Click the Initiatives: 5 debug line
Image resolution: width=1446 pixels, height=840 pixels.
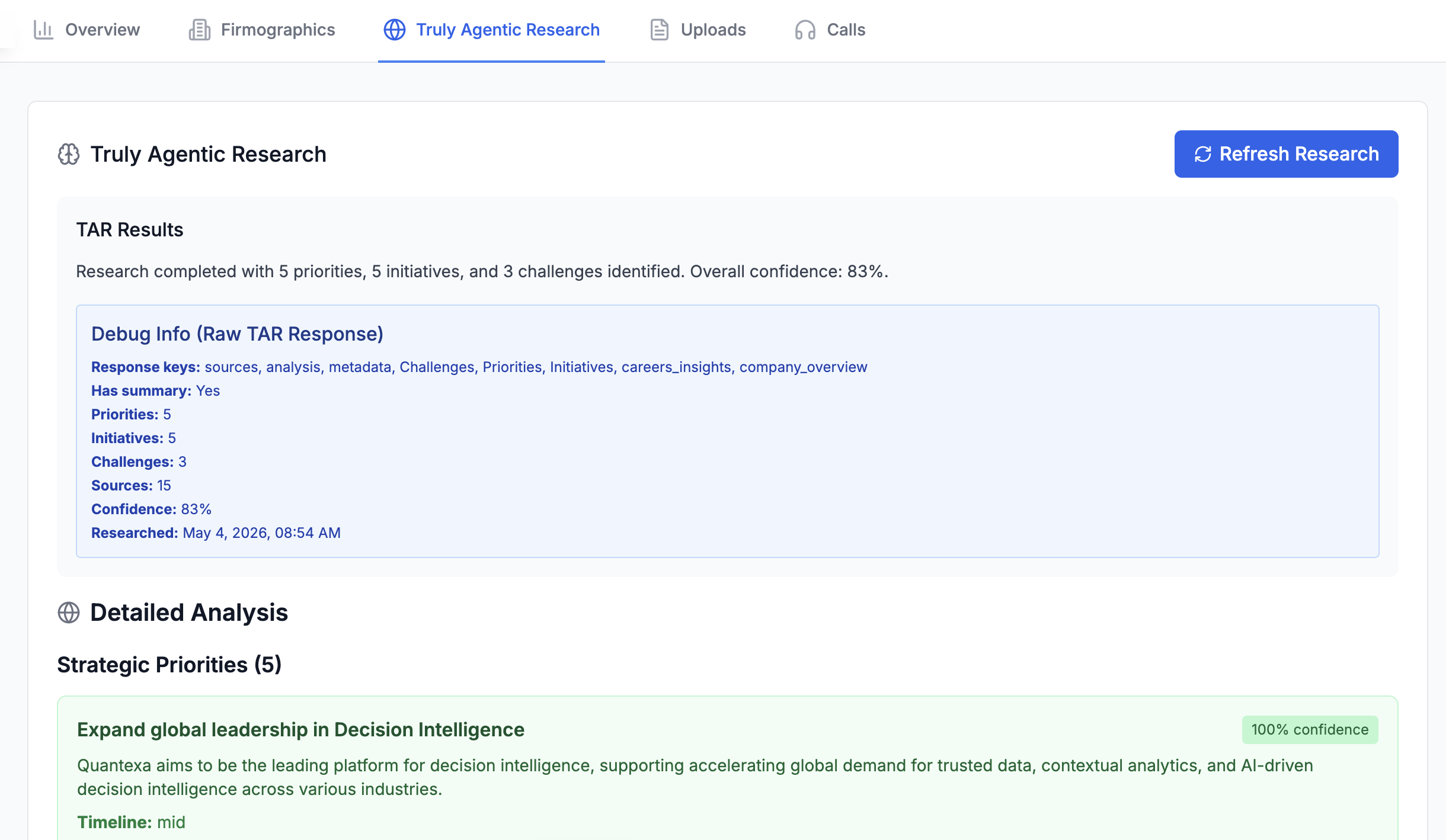click(134, 438)
